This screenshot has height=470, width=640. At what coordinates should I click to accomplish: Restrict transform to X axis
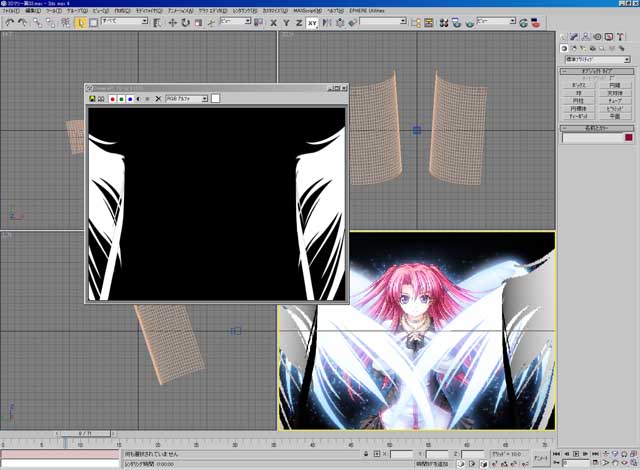point(273,23)
